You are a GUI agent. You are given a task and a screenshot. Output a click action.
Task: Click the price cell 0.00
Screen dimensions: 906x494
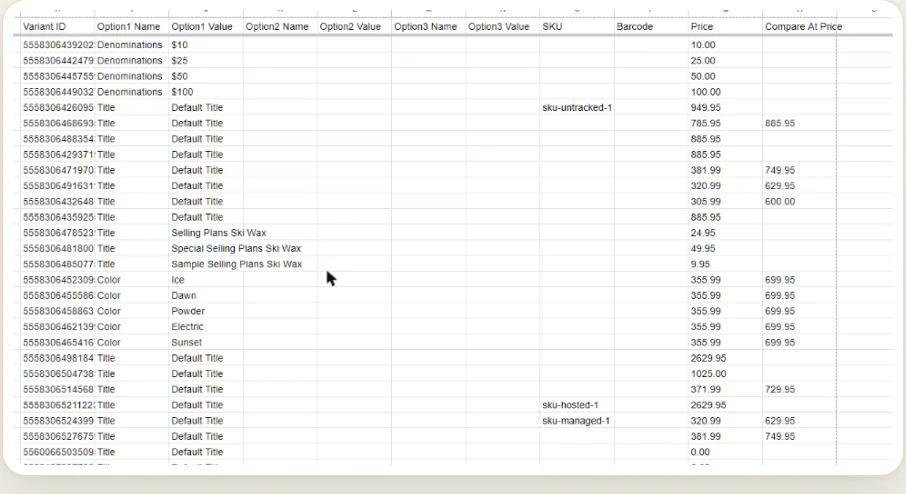click(x=725, y=452)
